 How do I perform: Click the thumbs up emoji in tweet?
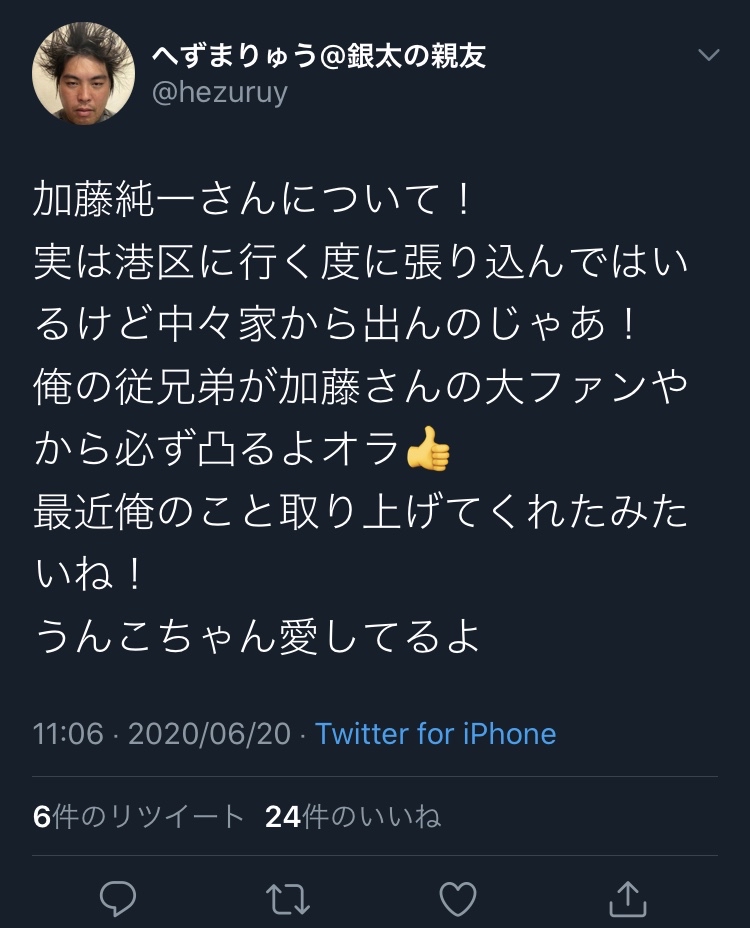tap(429, 449)
